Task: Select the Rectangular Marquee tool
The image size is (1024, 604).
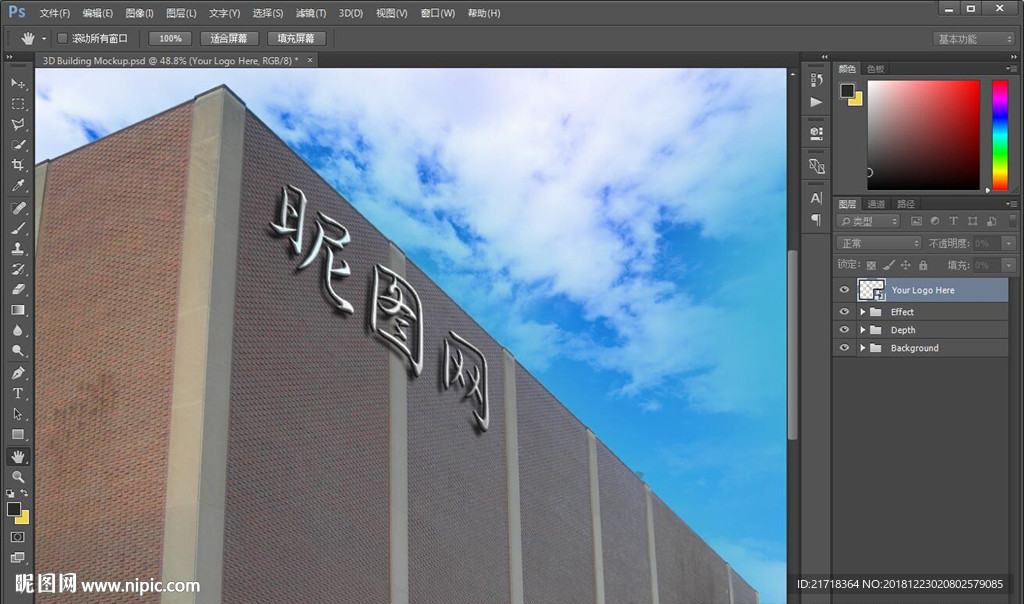Action: [18, 104]
